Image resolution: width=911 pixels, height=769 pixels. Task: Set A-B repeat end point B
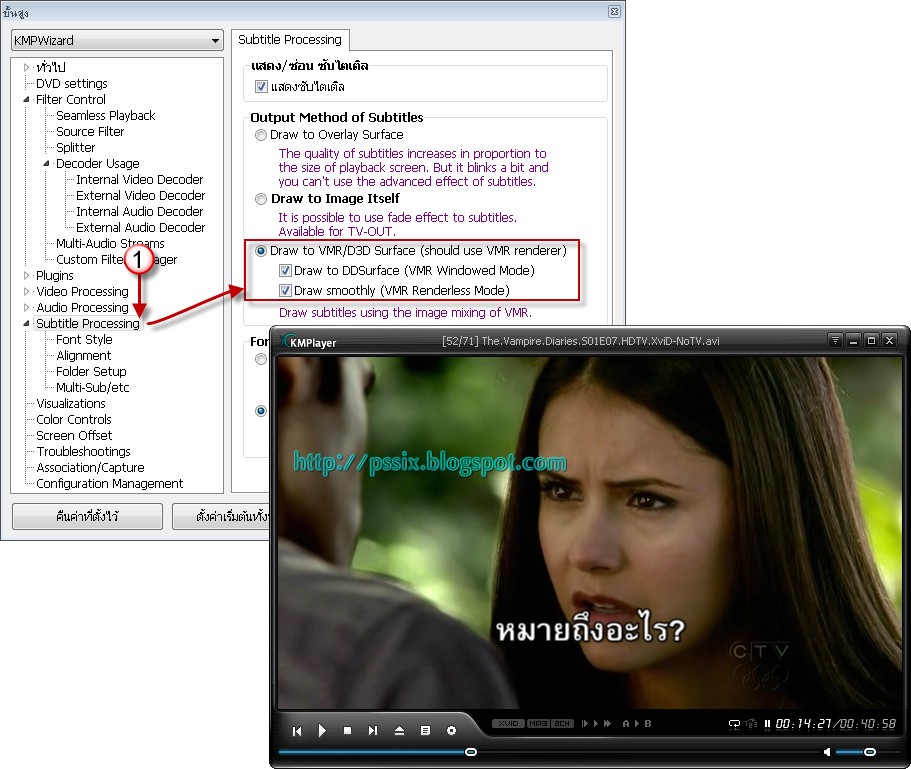point(648,723)
